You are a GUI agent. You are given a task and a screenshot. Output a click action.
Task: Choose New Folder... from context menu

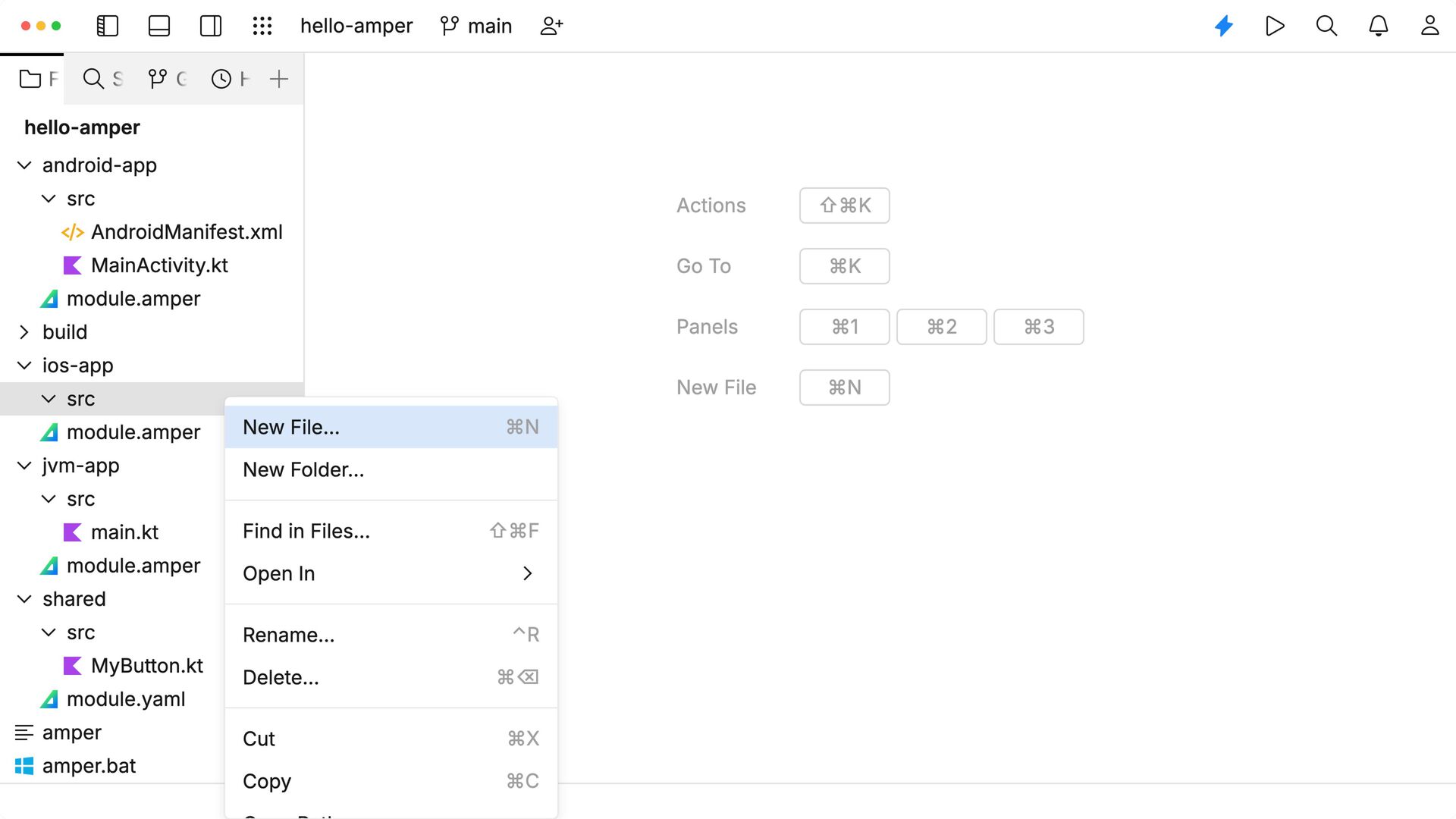coord(391,469)
